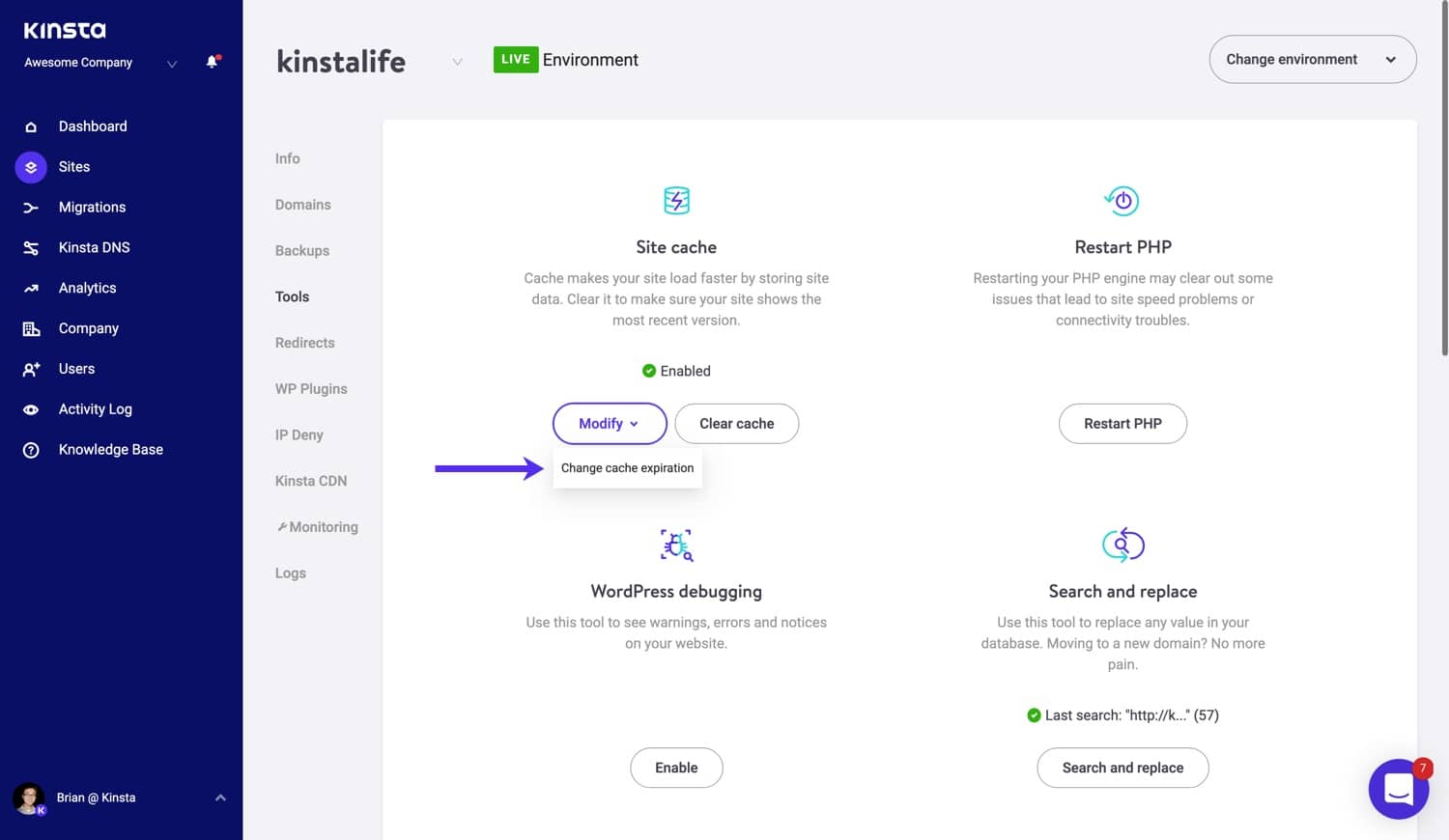Click the Clear cache button

[736, 423]
